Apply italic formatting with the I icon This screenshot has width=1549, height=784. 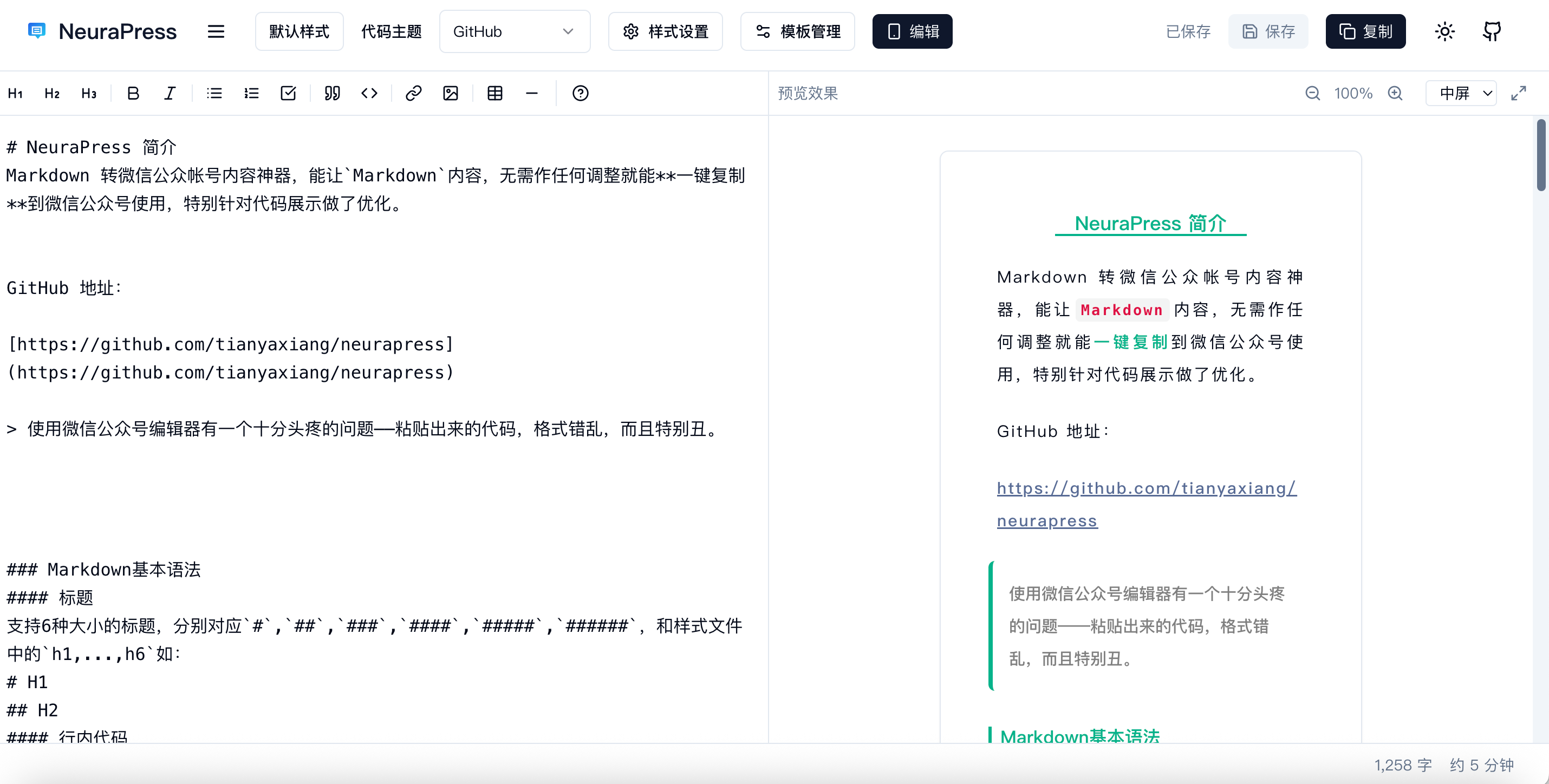170,93
